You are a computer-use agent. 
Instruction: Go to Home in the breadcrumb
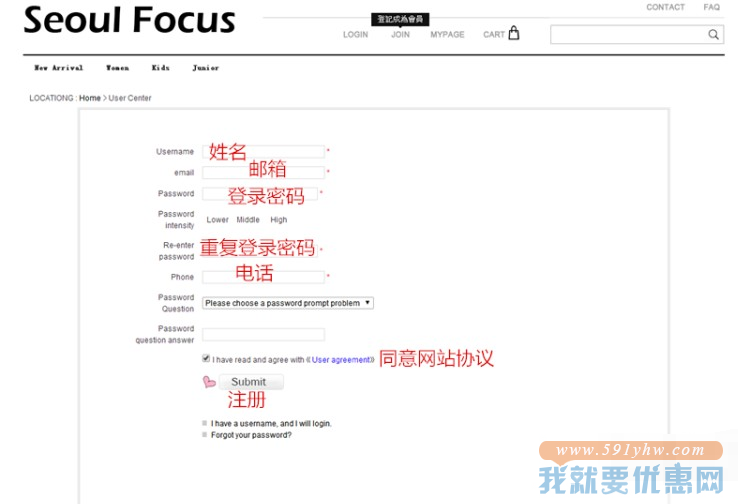pyautogui.click(x=90, y=98)
